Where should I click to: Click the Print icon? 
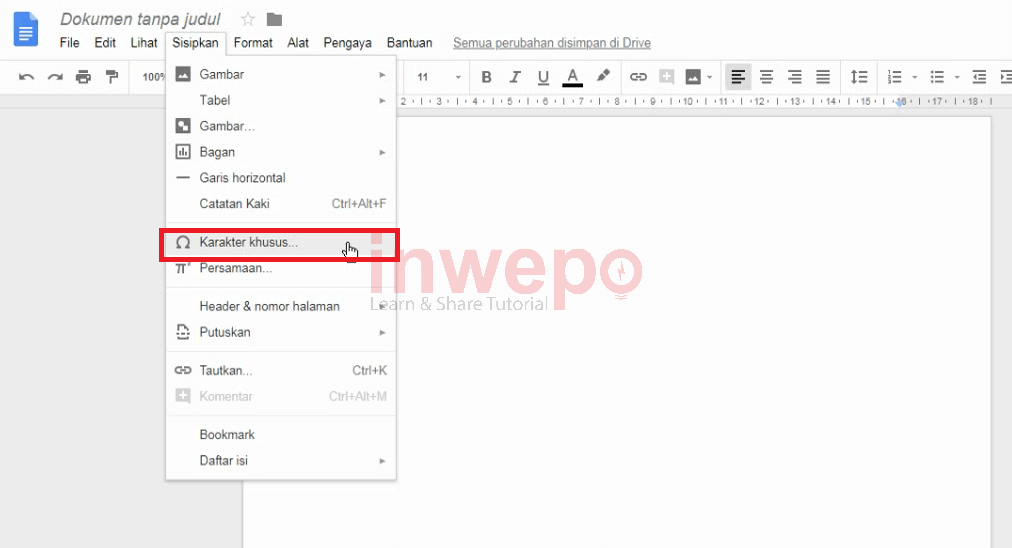click(x=83, y=77)
